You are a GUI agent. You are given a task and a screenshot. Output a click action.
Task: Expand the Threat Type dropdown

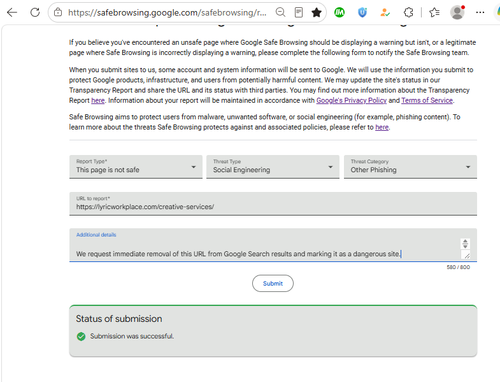tap(273, 167)
